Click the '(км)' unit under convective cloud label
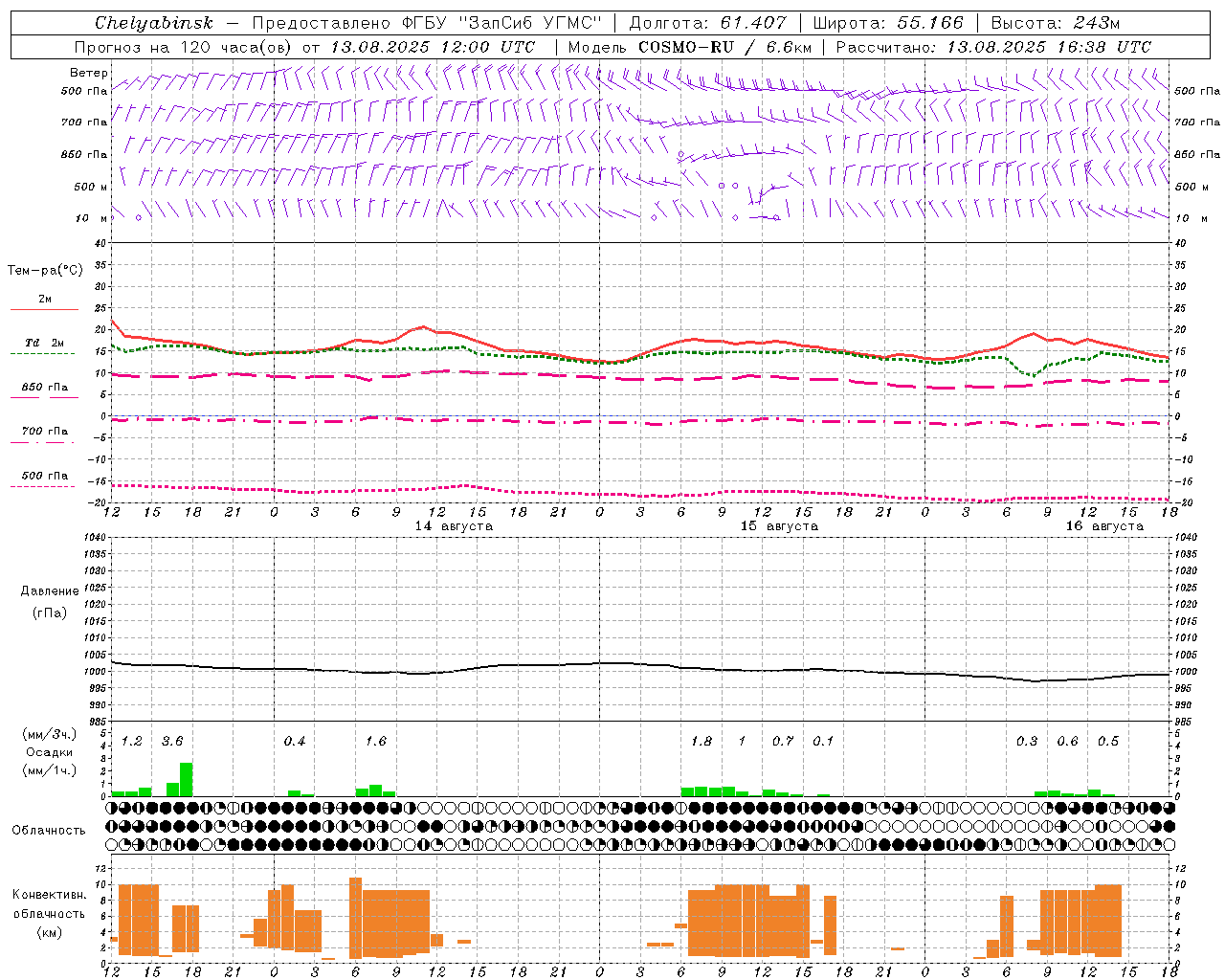The height and width of the screenshot is (980, 1225). (x=50, y=932)
